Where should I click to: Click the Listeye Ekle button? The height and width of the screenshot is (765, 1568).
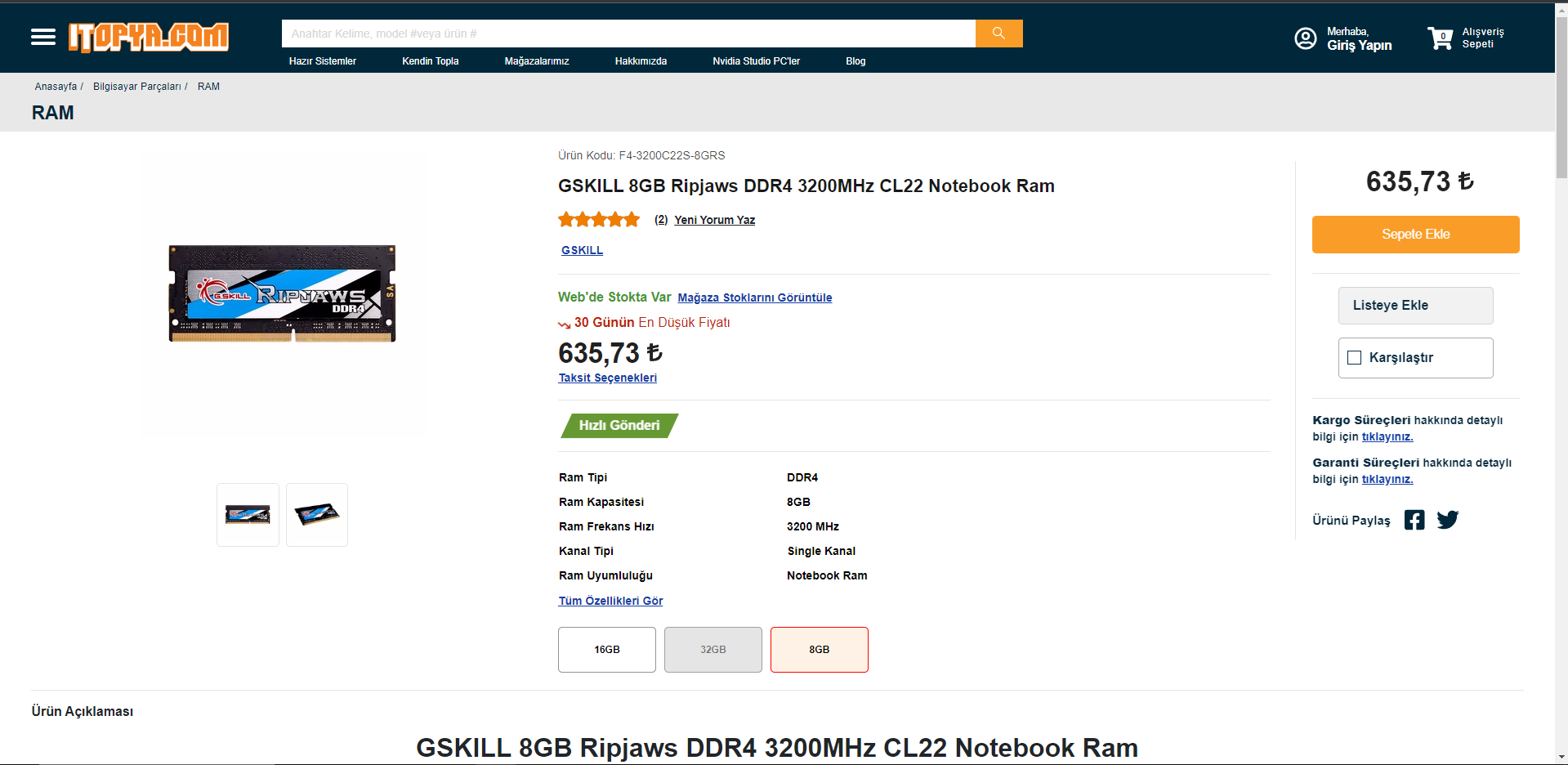pos(1416,306)
